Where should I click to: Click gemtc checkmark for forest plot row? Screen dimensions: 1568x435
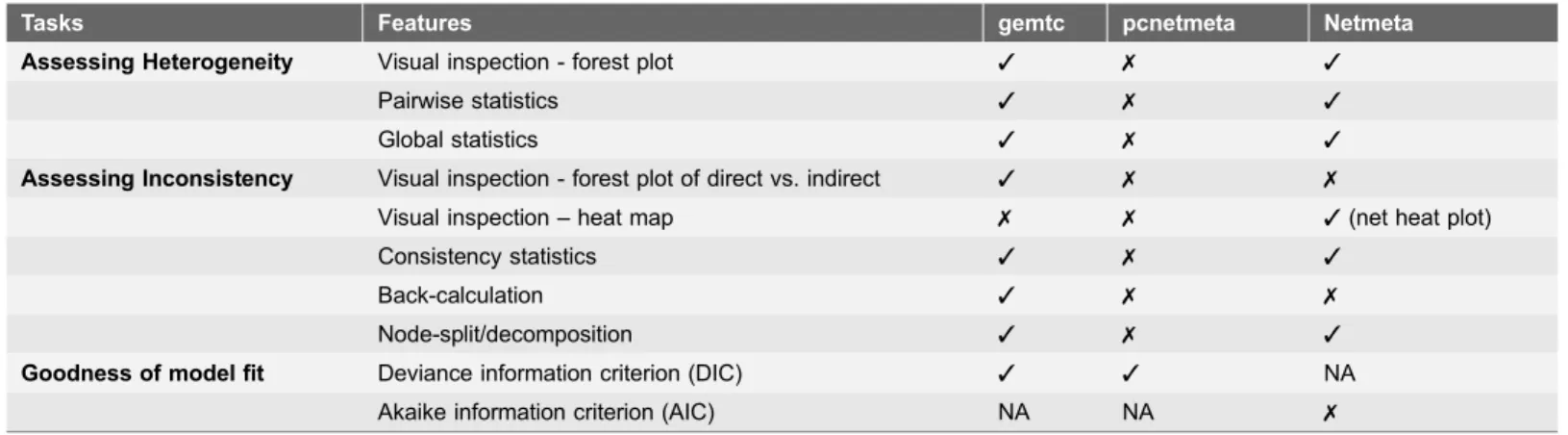[1006, 63]
